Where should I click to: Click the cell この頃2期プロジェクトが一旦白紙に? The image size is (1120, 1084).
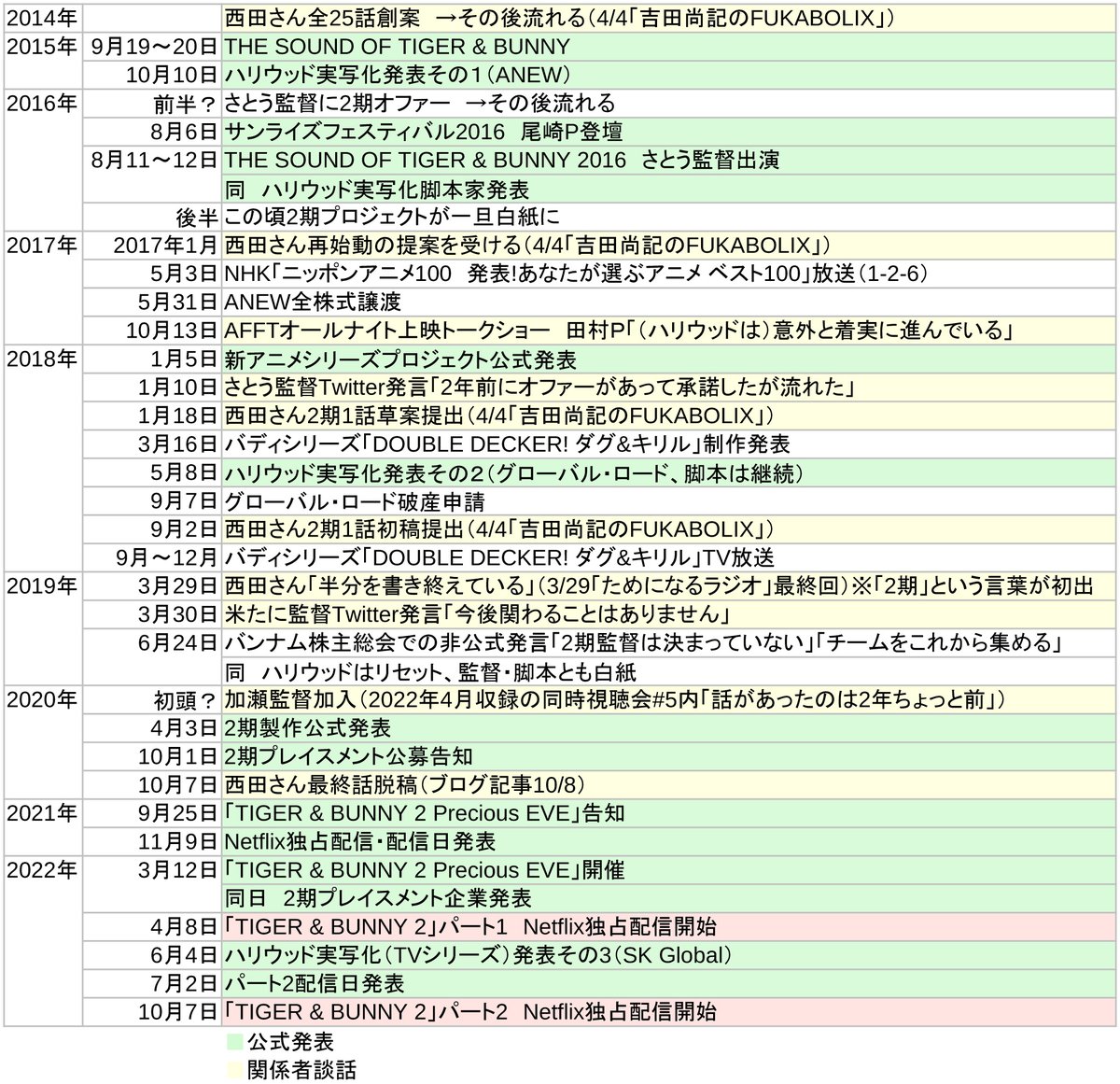click(x=669, y=217)
